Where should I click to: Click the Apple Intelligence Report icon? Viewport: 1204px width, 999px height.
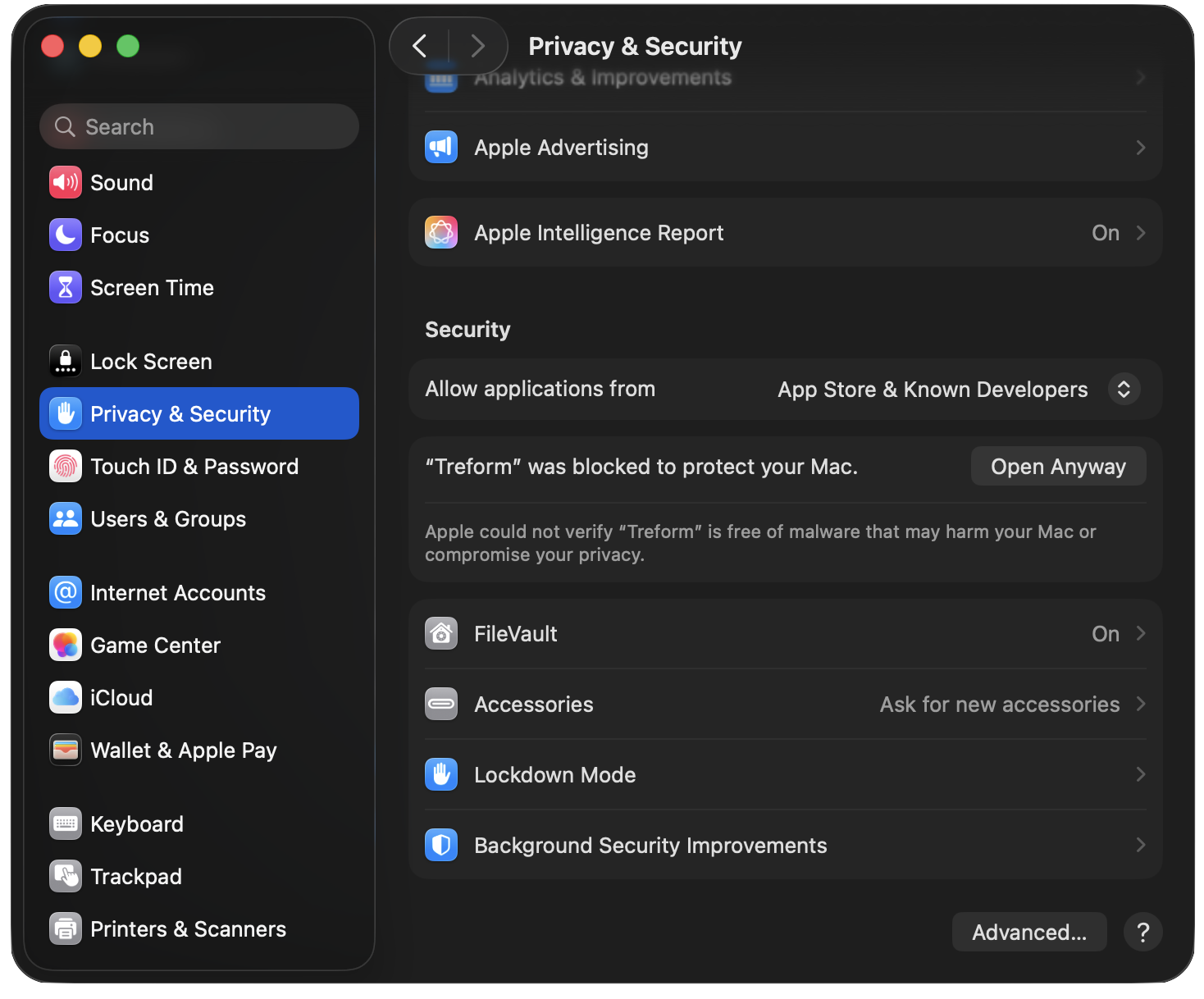pyautogui.click(x=441, y=232)
